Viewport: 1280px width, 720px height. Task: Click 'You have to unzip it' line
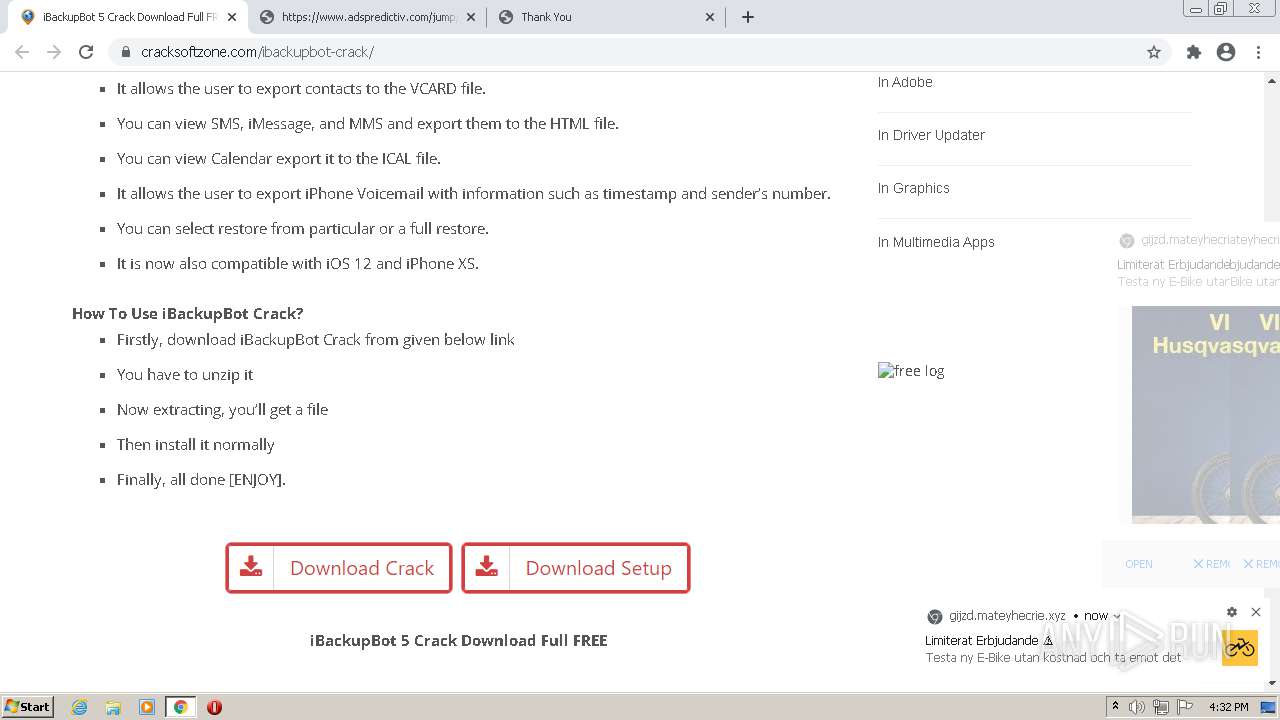click(x=185, y=375)
